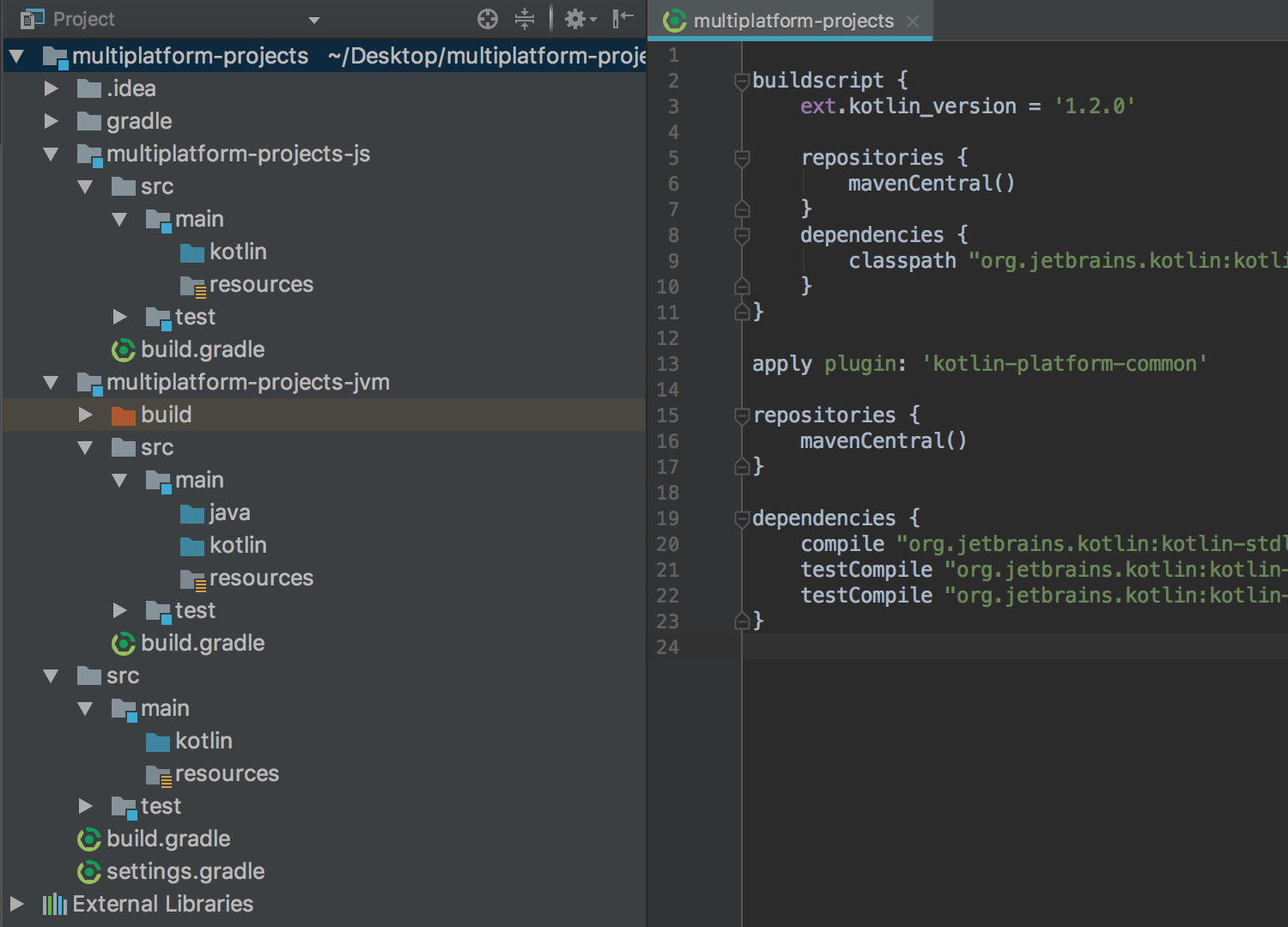This screenshot has width=1288, height=927.
Task: Select multiplatform-projects-js module name
Action: (x=238, y=154)
